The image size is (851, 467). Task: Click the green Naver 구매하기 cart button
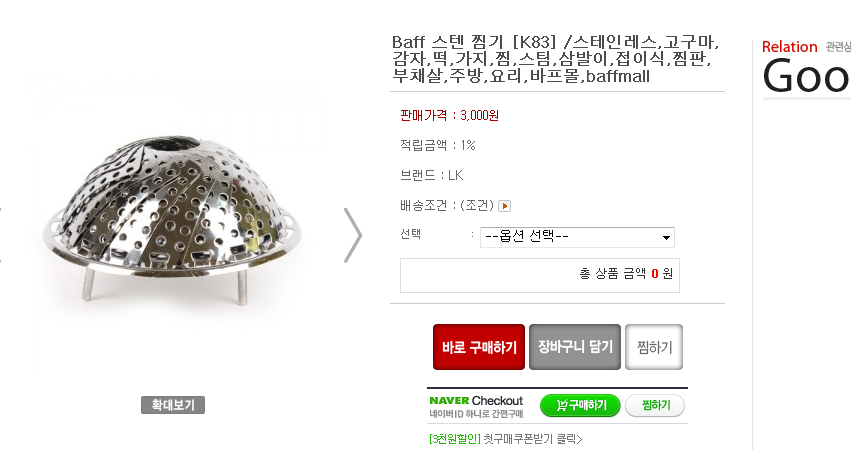pyautogui.click(x=580, y=405)
